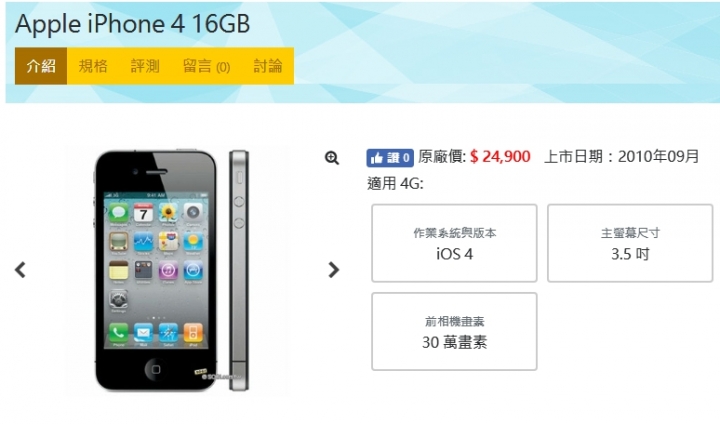Click the magnifier zoom icon
Screen dimensions: 720x424
pos(332,158)
